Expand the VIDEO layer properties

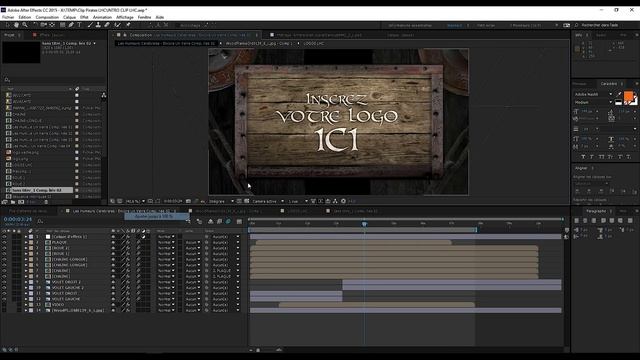tap(26, 305)
